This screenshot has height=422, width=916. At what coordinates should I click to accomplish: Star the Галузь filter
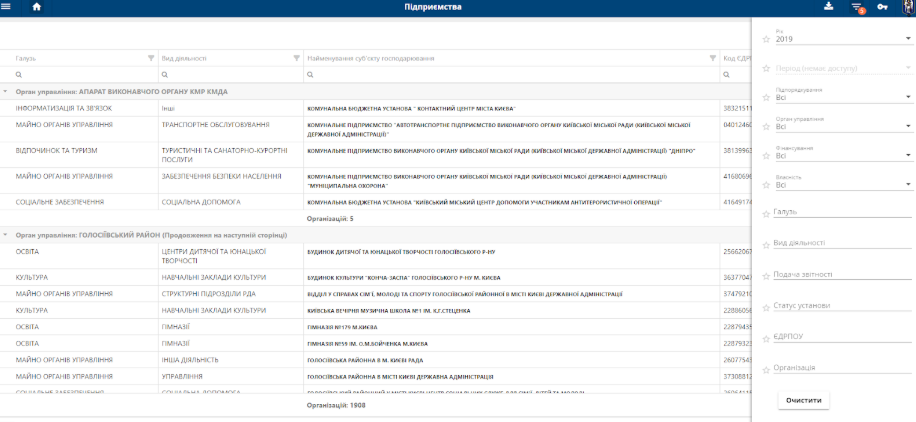(x=766, y=214)
